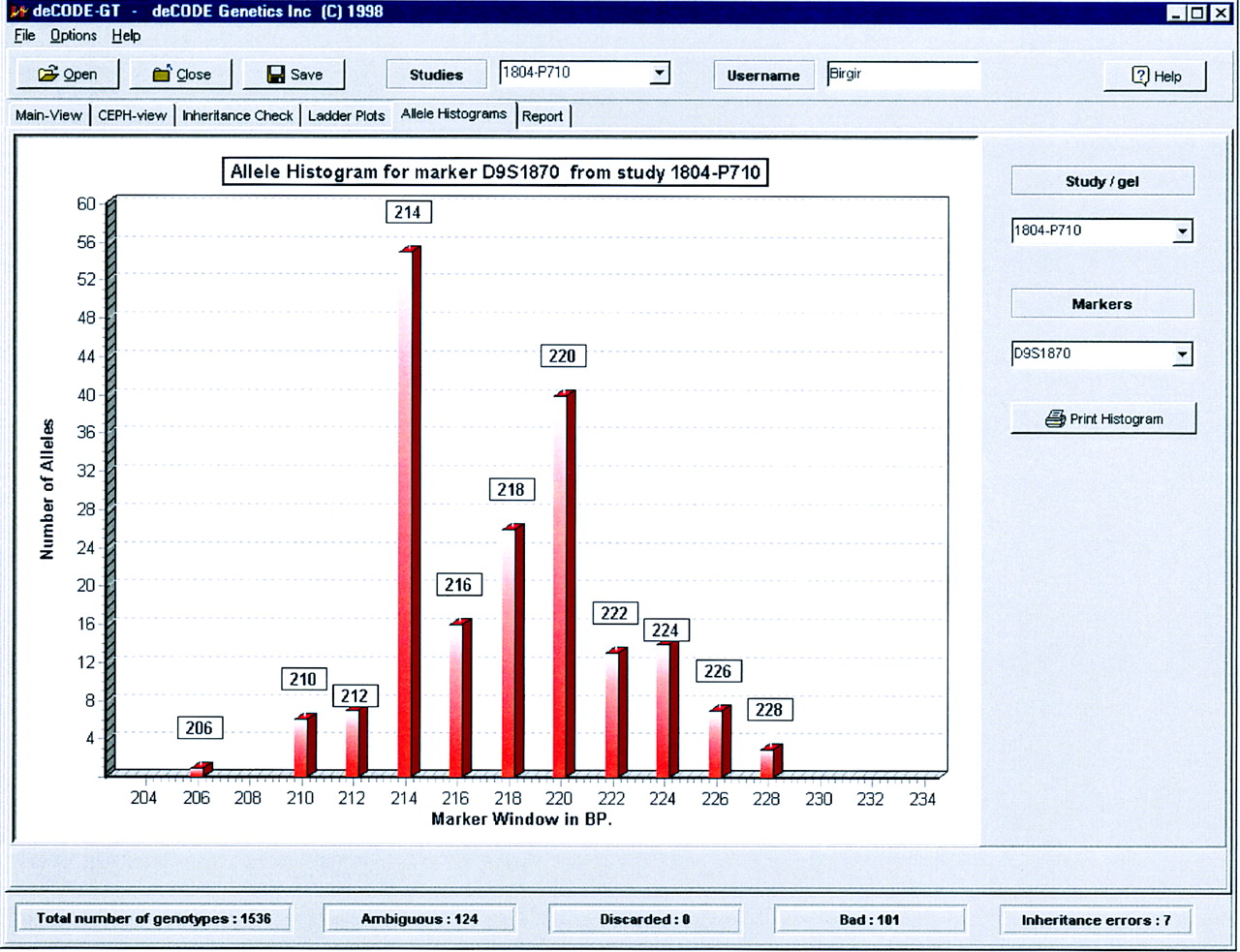This screenshot has height=952, width=1240.
Task: Switch to the Ladder Plots tab
Action: (346, 116)
